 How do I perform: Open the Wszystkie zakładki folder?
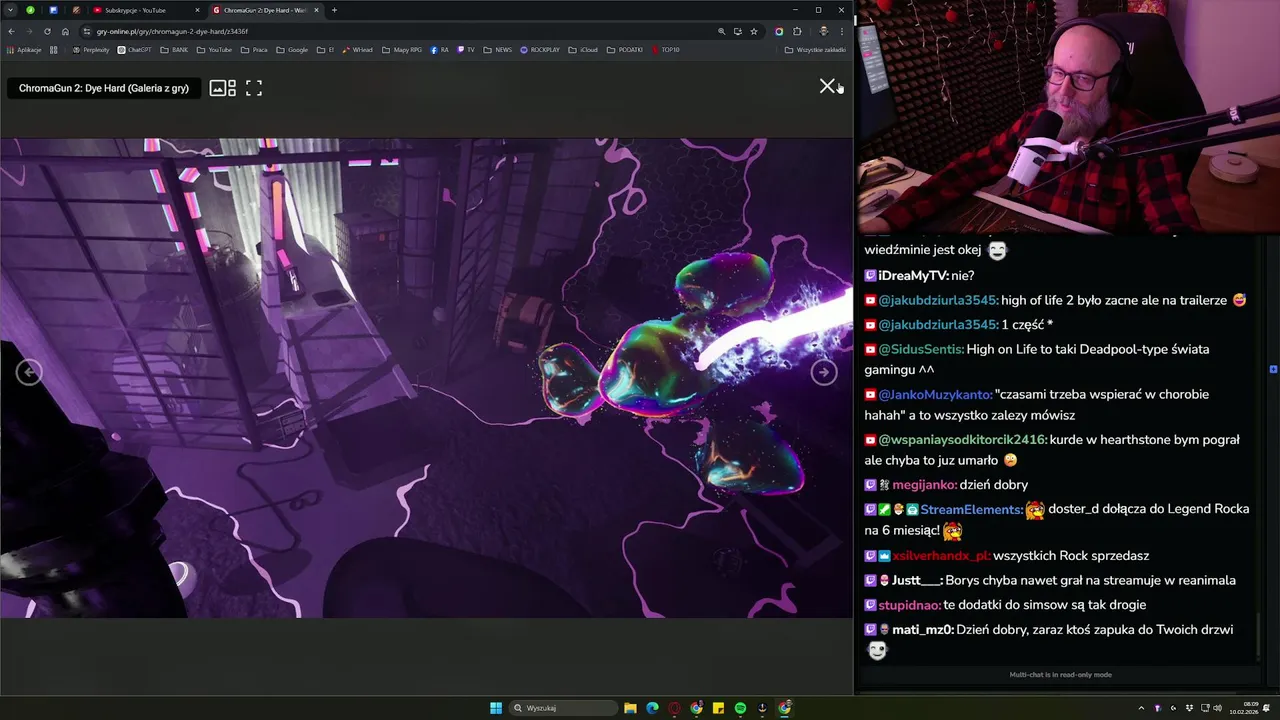pyautogui.click(x=815, y=49)
